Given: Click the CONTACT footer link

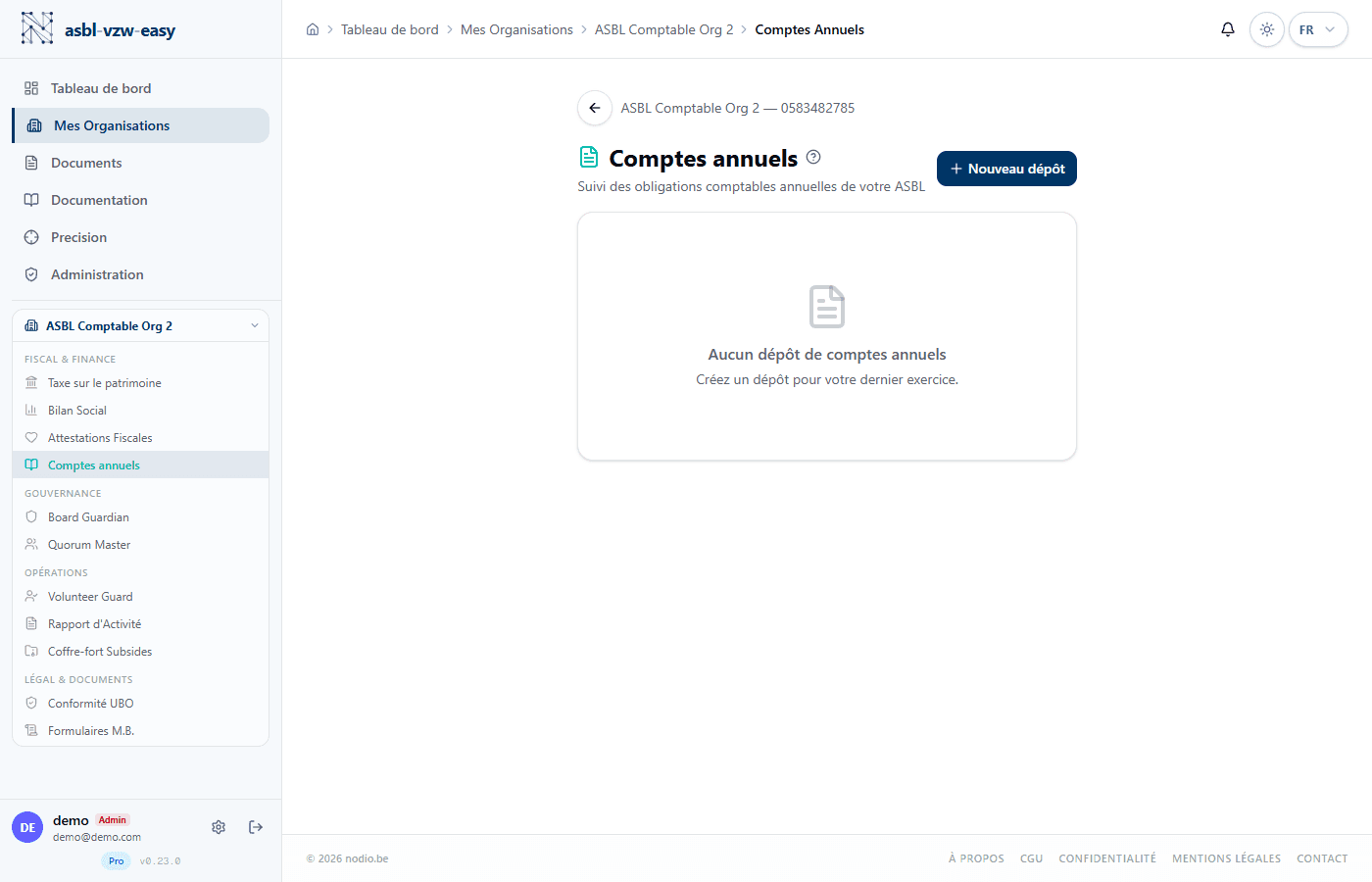Looking at the screenshot, I should click(1322, 858).
